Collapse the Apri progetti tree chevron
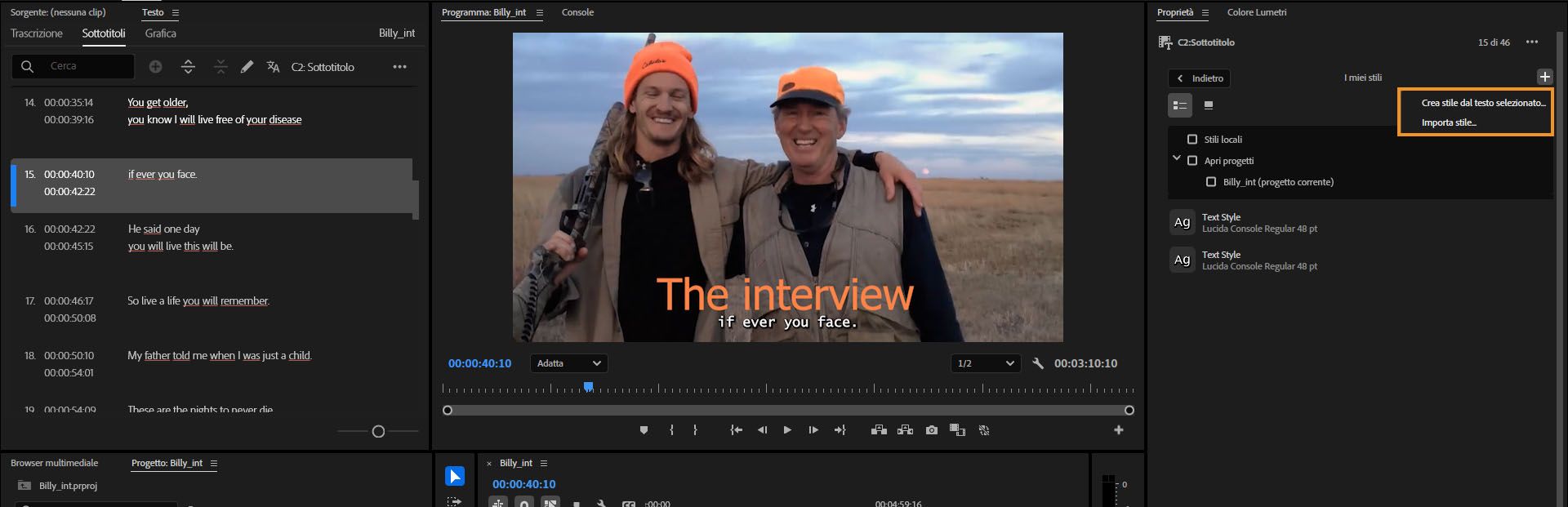The width and height of the screenshot is (1568, 507). 1177,158
